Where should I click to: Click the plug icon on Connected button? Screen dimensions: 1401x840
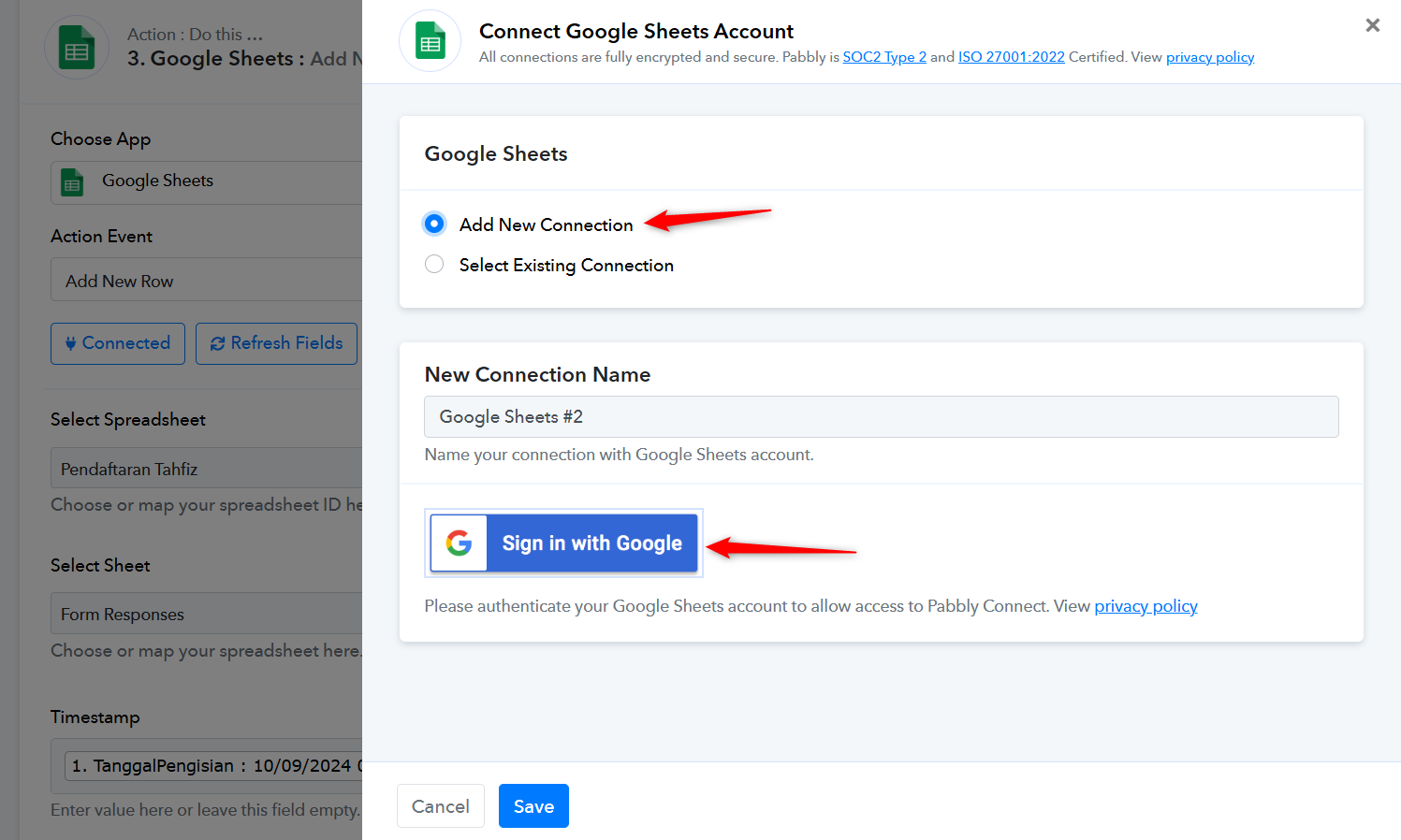pyautogui.click(x=70, y=343)
